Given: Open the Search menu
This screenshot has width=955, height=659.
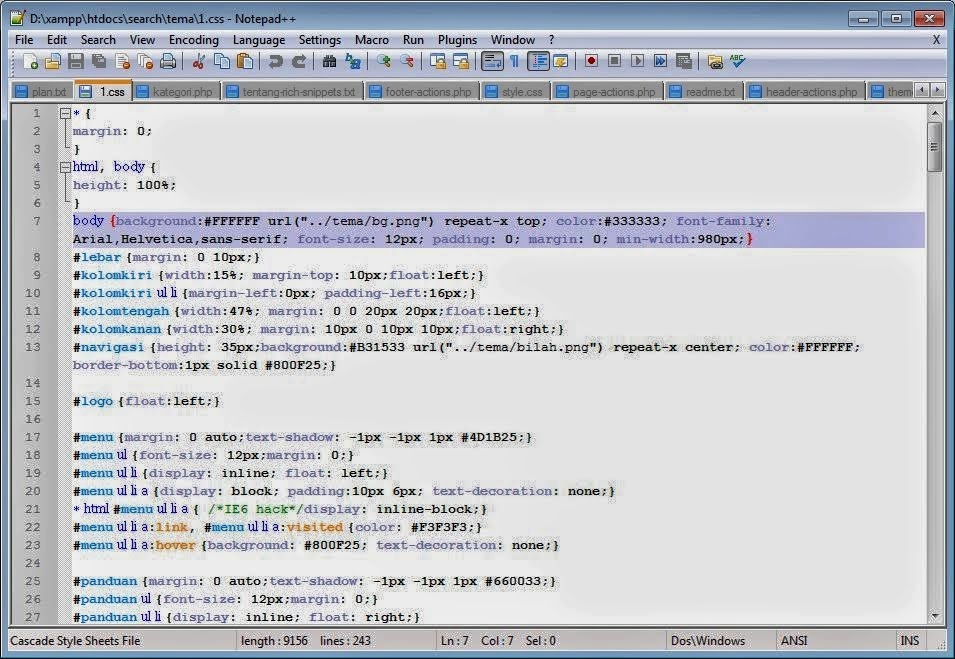Looking at the screenshot, I should [98, 40].
